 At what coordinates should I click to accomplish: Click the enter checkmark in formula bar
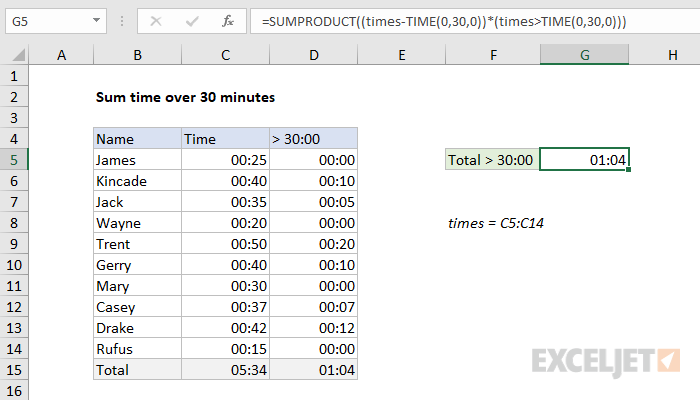[190, 20]
